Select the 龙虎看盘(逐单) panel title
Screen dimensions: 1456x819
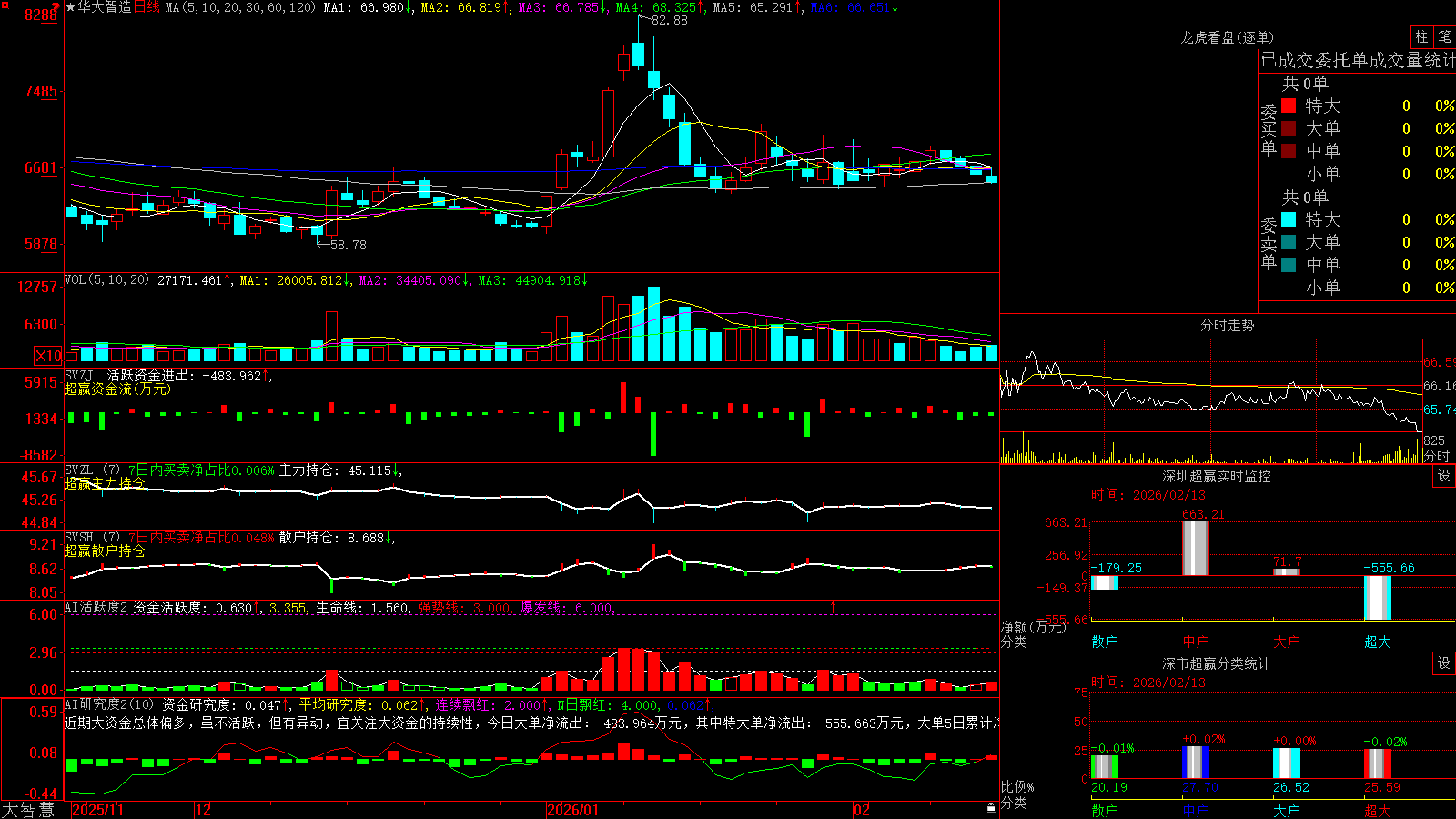[1228, 37]
